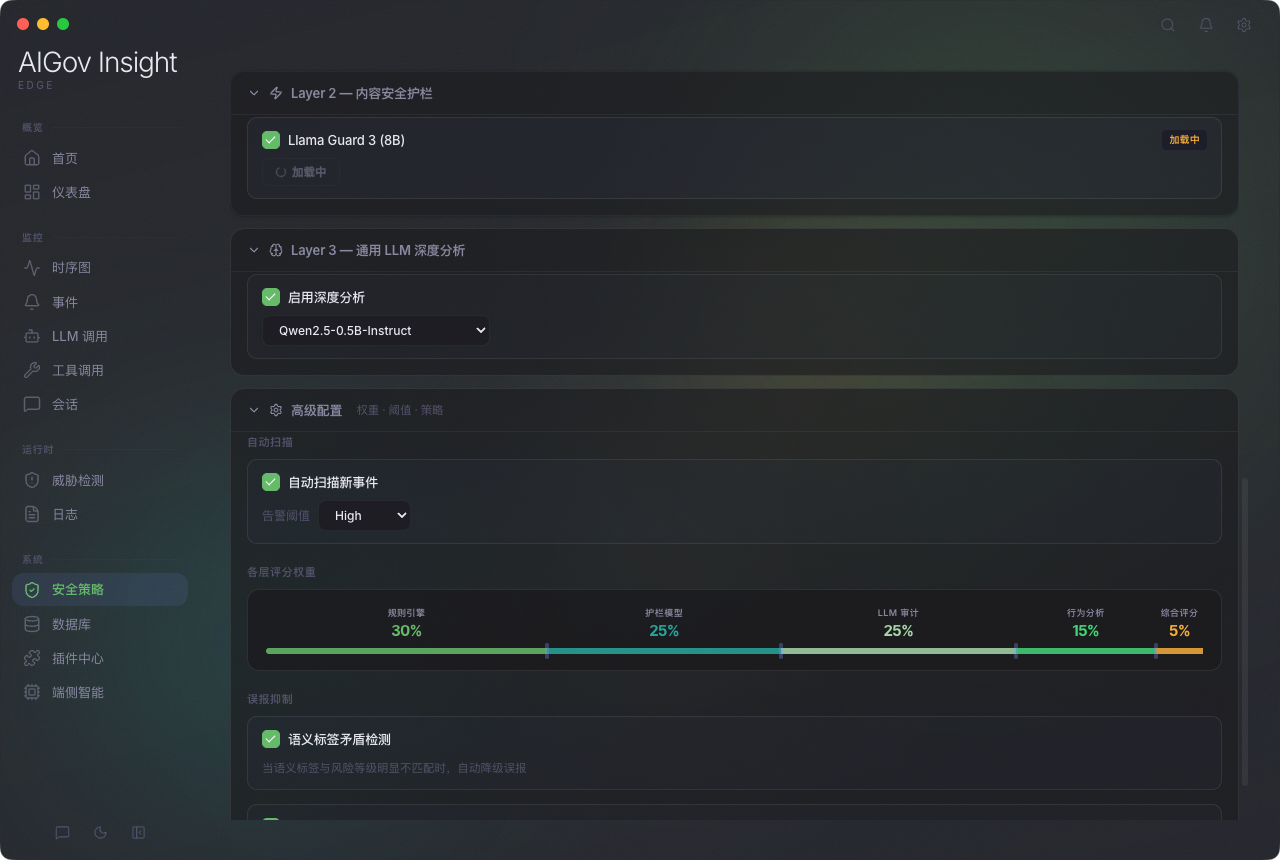
Task: Open search using the magnifier icon
Action: click(x=1168, y=25)
